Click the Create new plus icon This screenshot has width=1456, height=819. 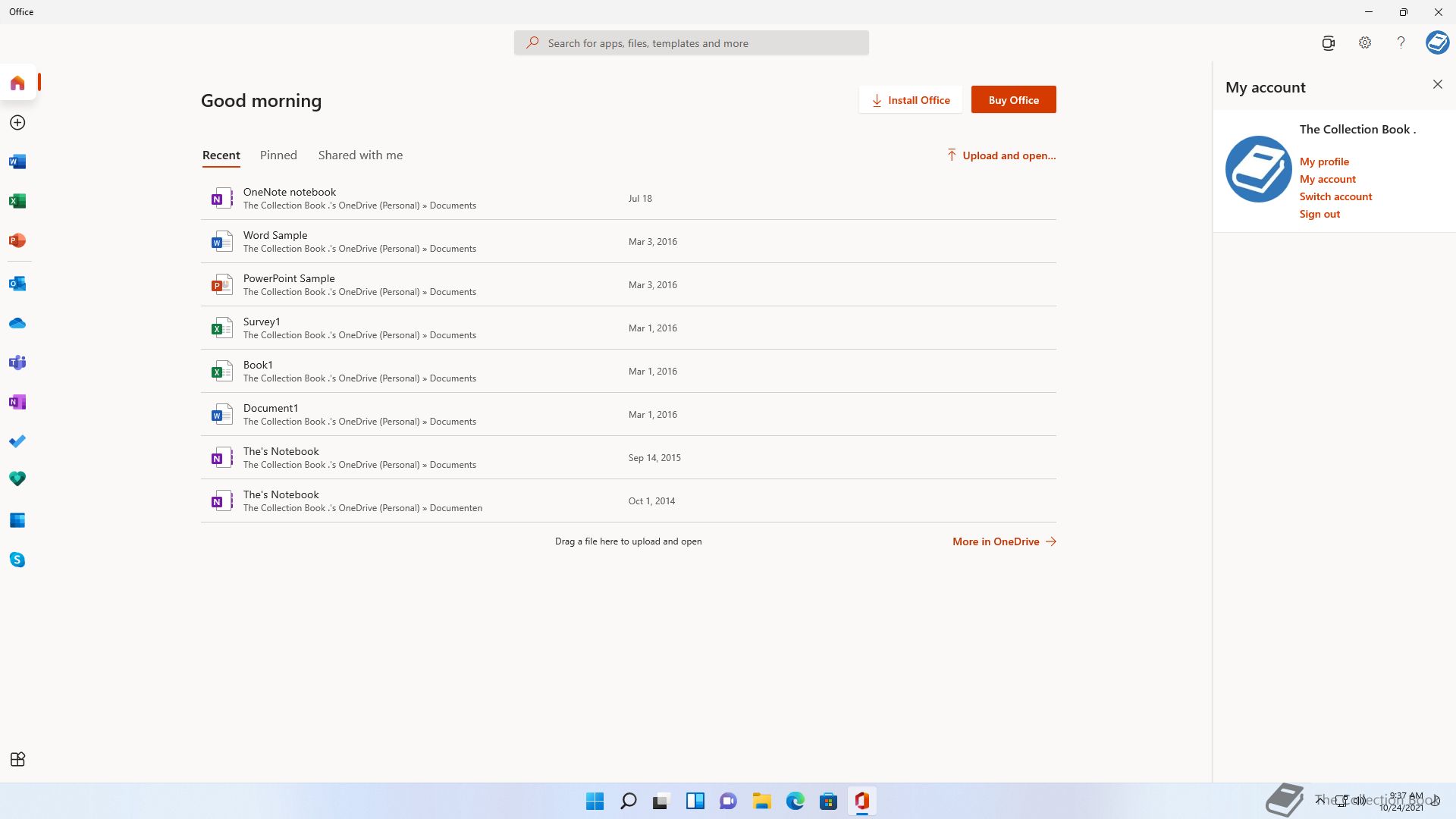click(17, 122)
